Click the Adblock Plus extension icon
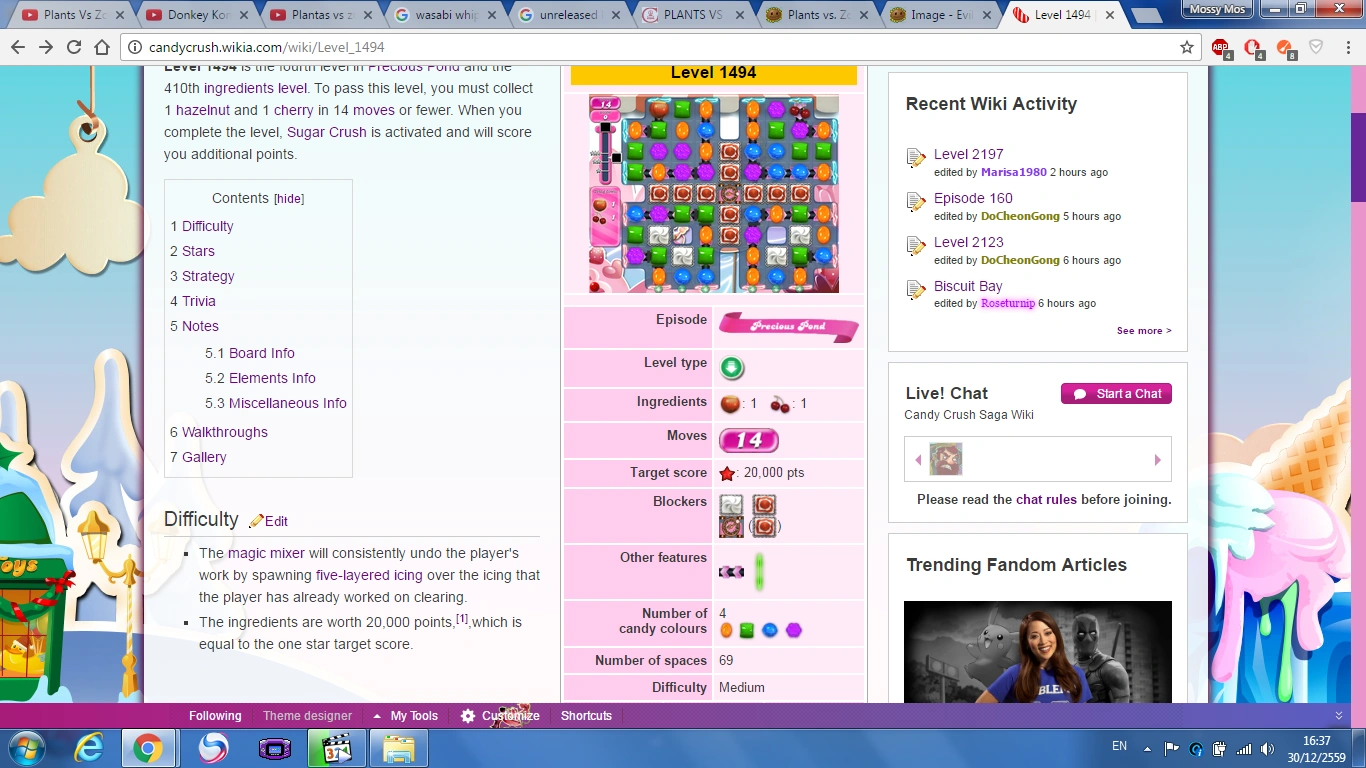 click(x=1220, y=47)
